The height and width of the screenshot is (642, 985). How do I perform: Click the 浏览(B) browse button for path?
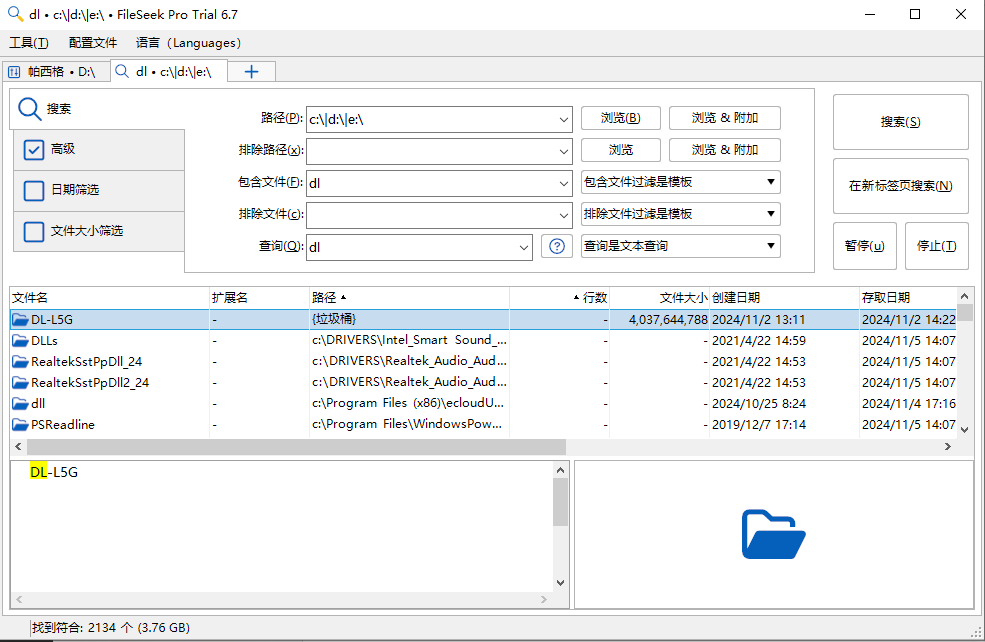pyautogui.click(x=621, y=118)
